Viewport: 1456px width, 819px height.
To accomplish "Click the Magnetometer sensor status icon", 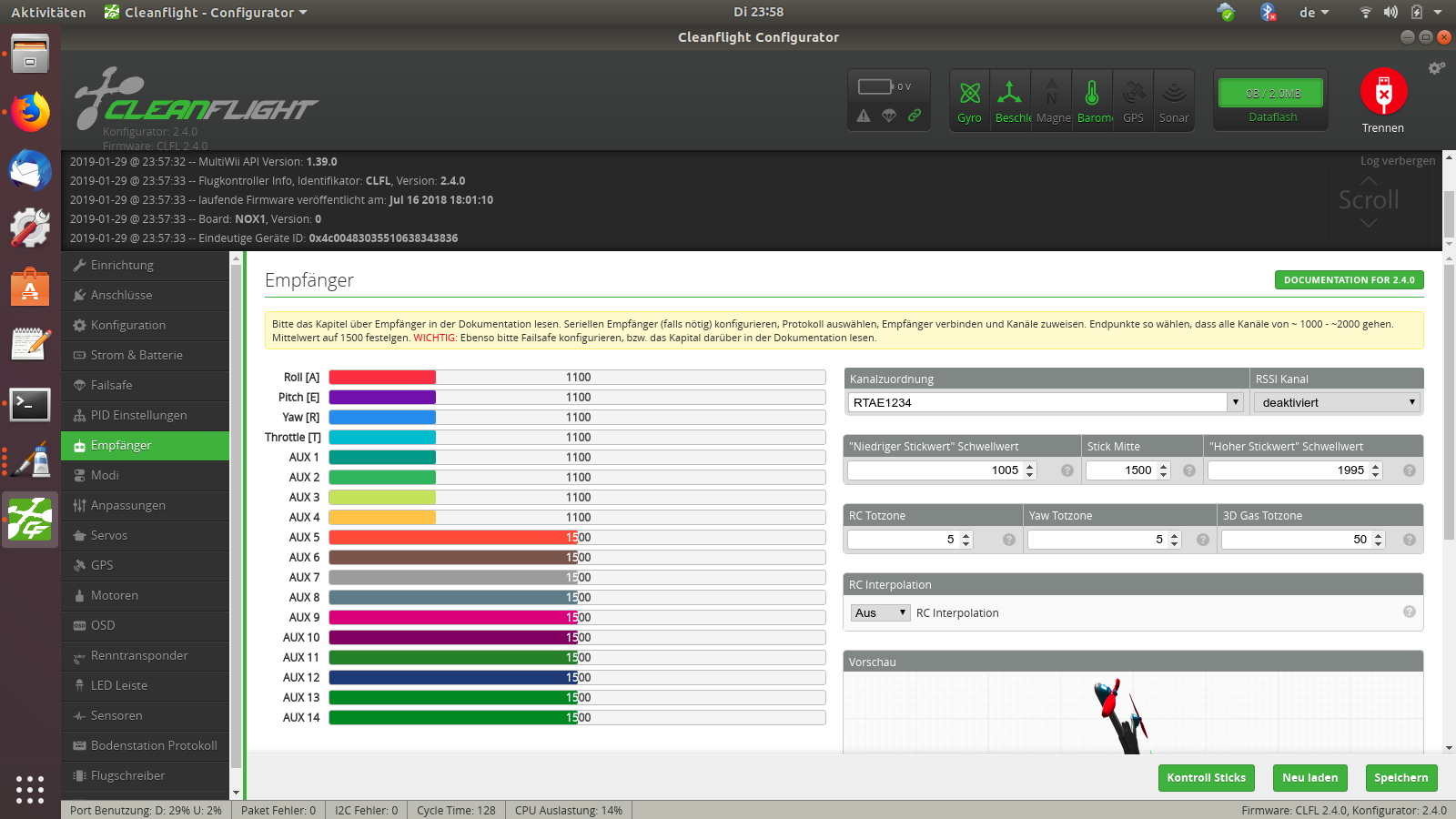I will click(1051, 99).
